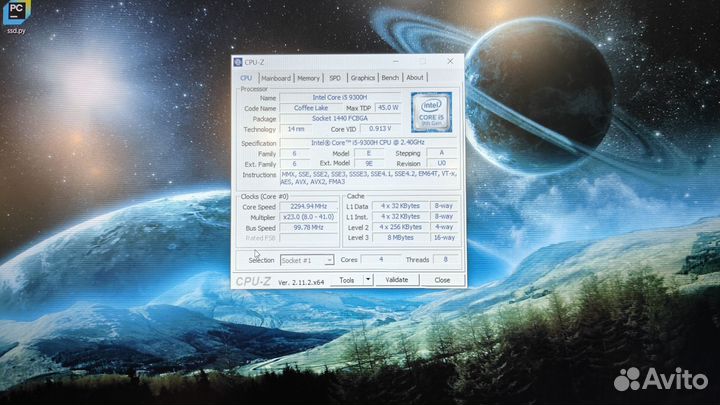Click the Cores value '4'
Viewport: 720px width, 405px height.
click(x=381, y=259)
